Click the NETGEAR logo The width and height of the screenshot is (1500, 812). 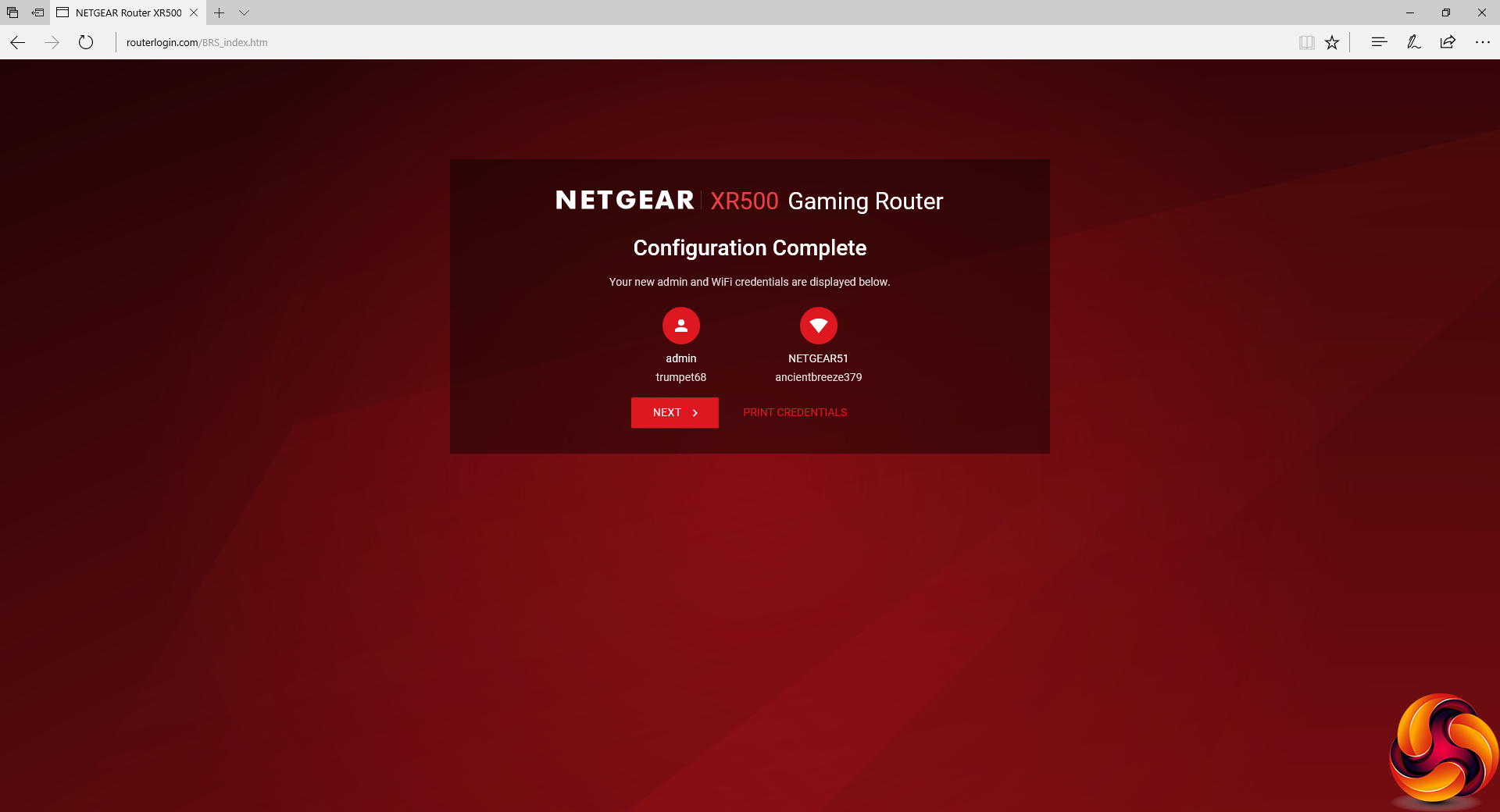[625, 200]
